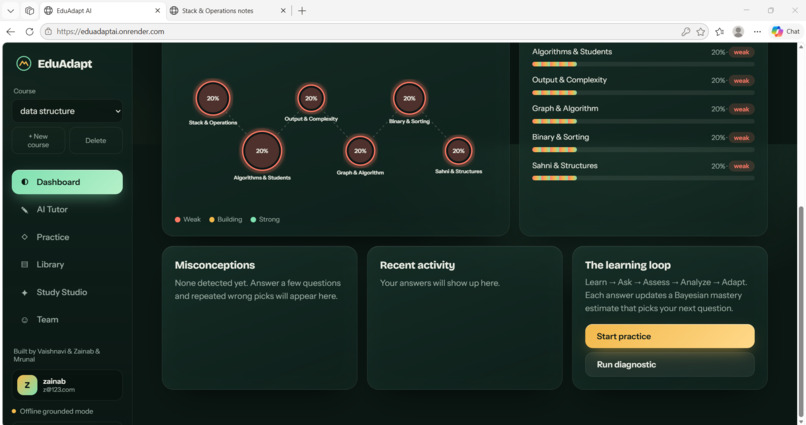Open the AI Tutor menu item
The height and width of the screenshot is (425, 806).
pos(67,210)
